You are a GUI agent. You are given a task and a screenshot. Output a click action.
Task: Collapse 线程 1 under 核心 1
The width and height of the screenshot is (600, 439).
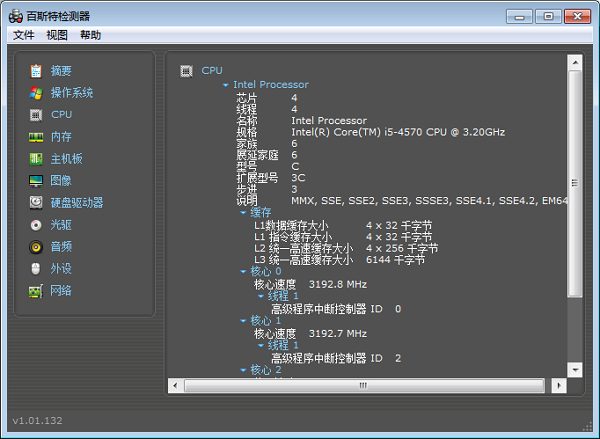[261, 345]
